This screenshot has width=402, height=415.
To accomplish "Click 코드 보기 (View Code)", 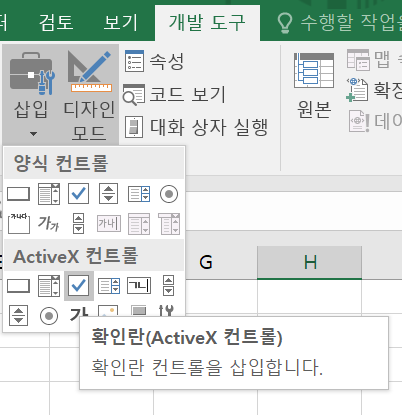I will point(175,94).
